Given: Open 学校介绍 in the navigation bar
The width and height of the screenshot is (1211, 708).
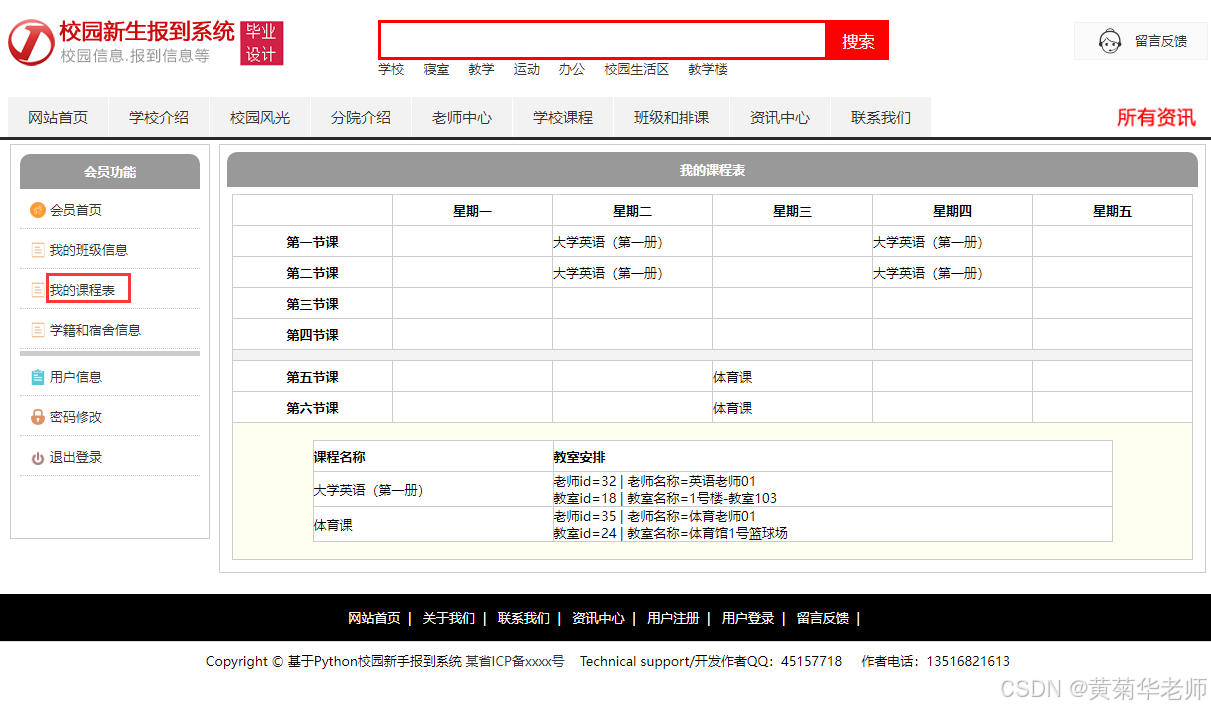Looking at the screenshot, I should coord(159,117).
